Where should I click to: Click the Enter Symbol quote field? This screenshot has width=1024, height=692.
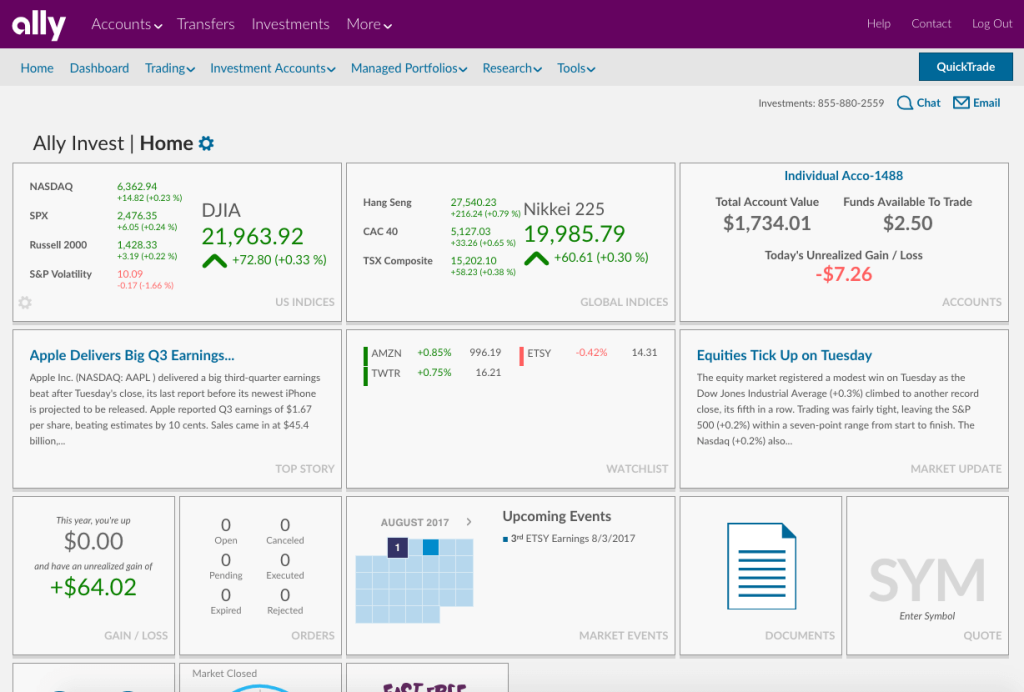coord(927,617)
